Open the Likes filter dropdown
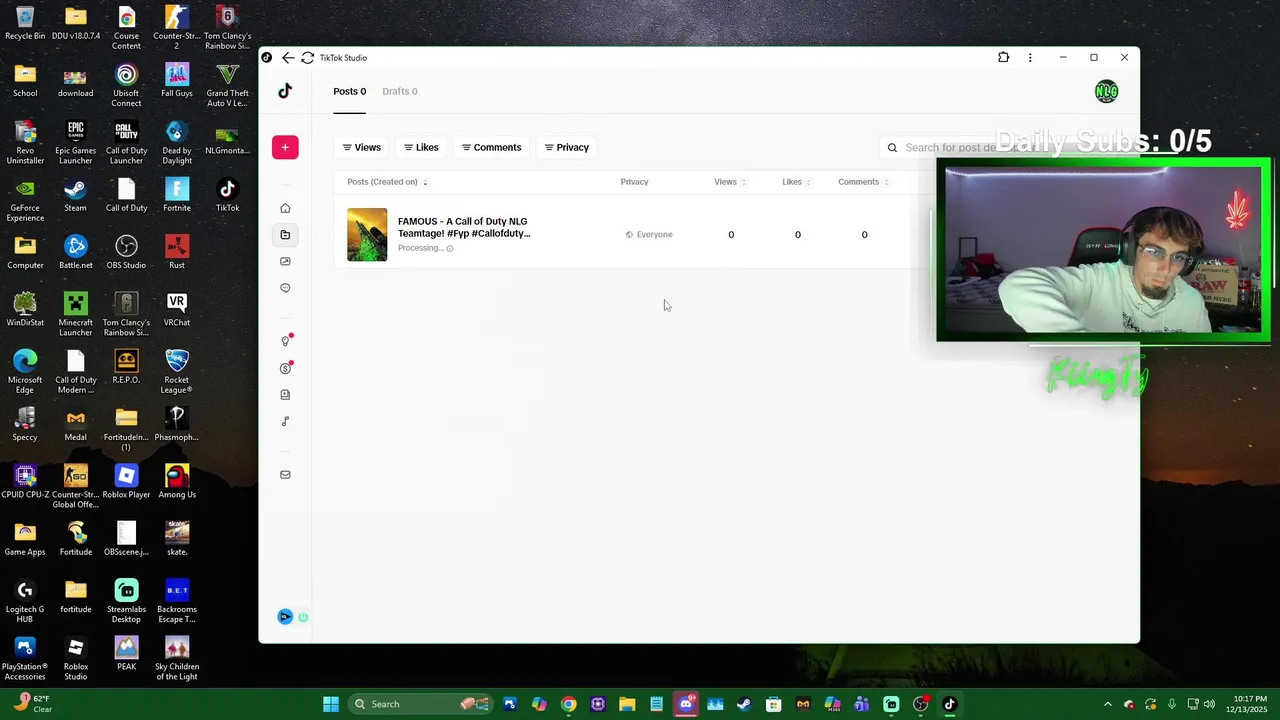The image size is (1280, 720). click(x=421, y=147)
